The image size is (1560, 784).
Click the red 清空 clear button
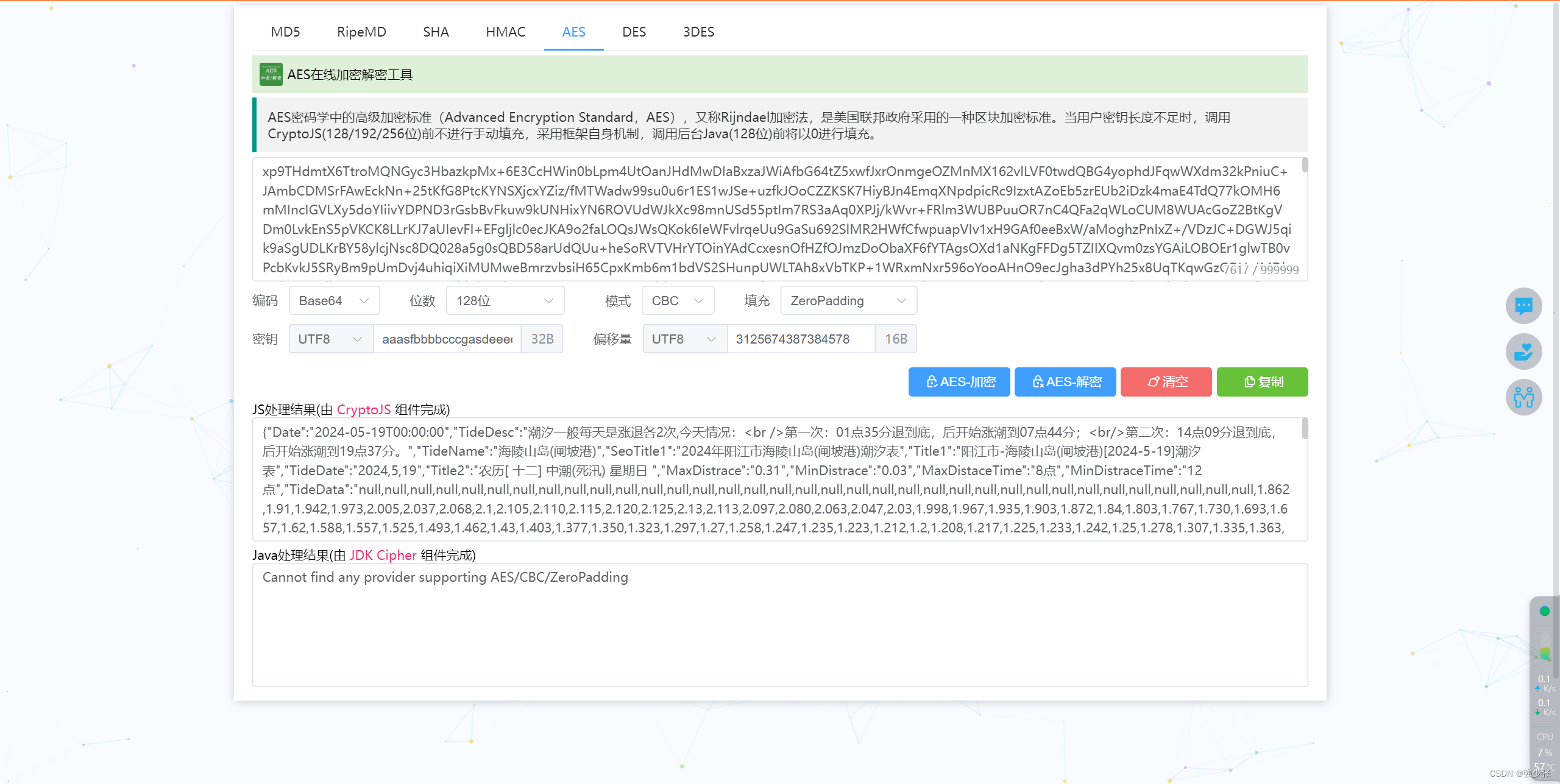(x=1166, y=382)
